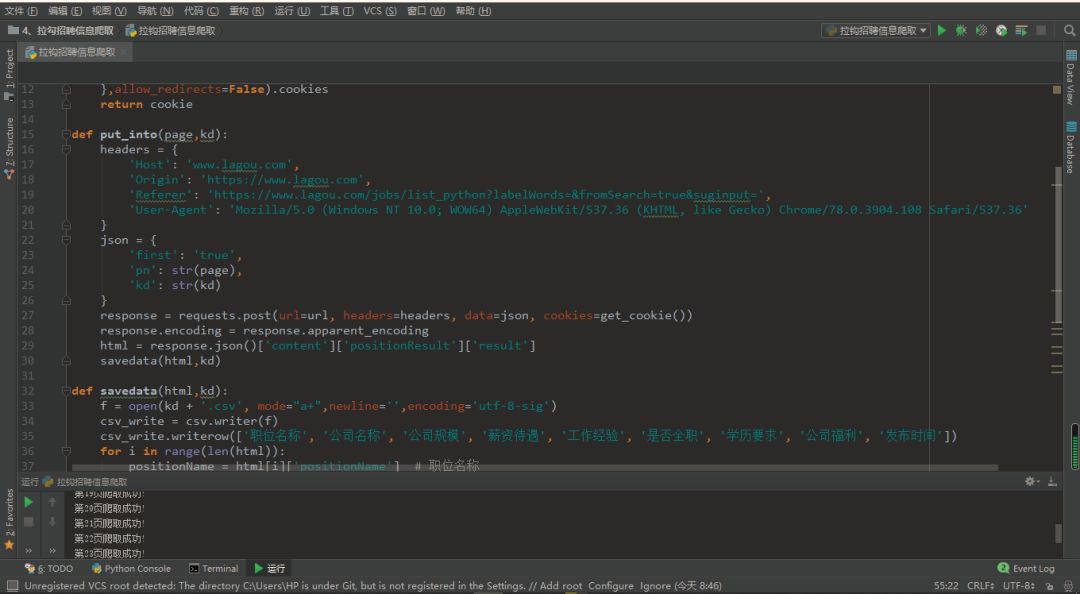Open Search Everywhere magnifier icon
The image size is (1080, 594).
click(x=1069, y=30)
